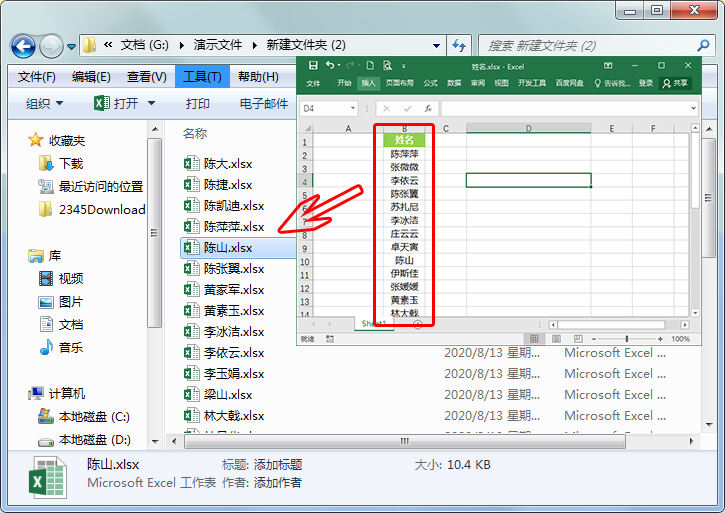Open the 帮助(H) menu

pyautogui.click(x=258, y=77)
